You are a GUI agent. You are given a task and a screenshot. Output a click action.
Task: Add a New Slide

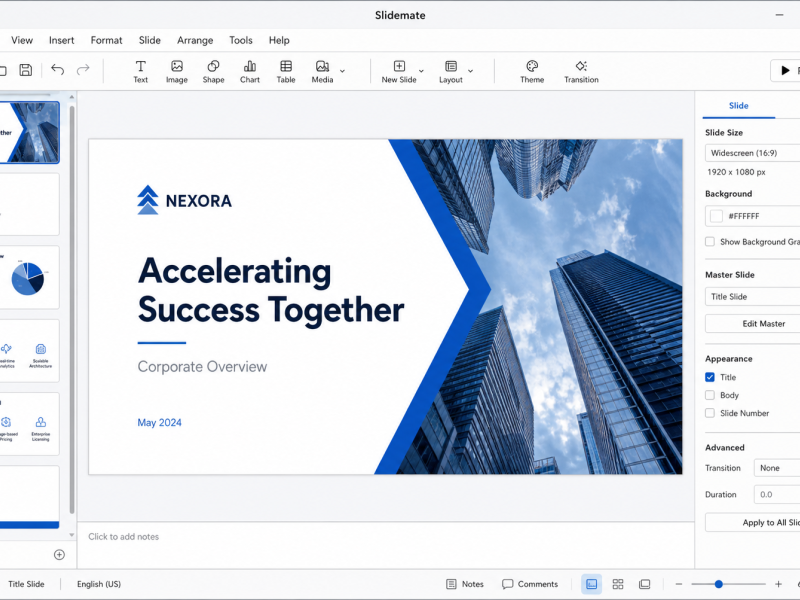(399, 71)
